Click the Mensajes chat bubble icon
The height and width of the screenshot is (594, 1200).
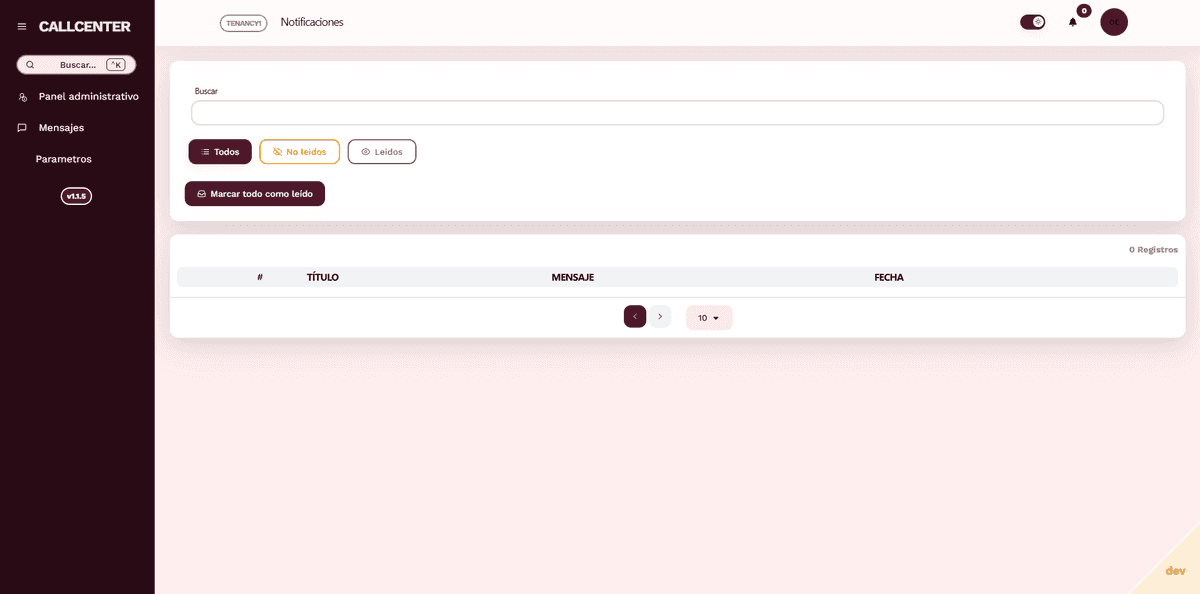(x=22, y=128)
